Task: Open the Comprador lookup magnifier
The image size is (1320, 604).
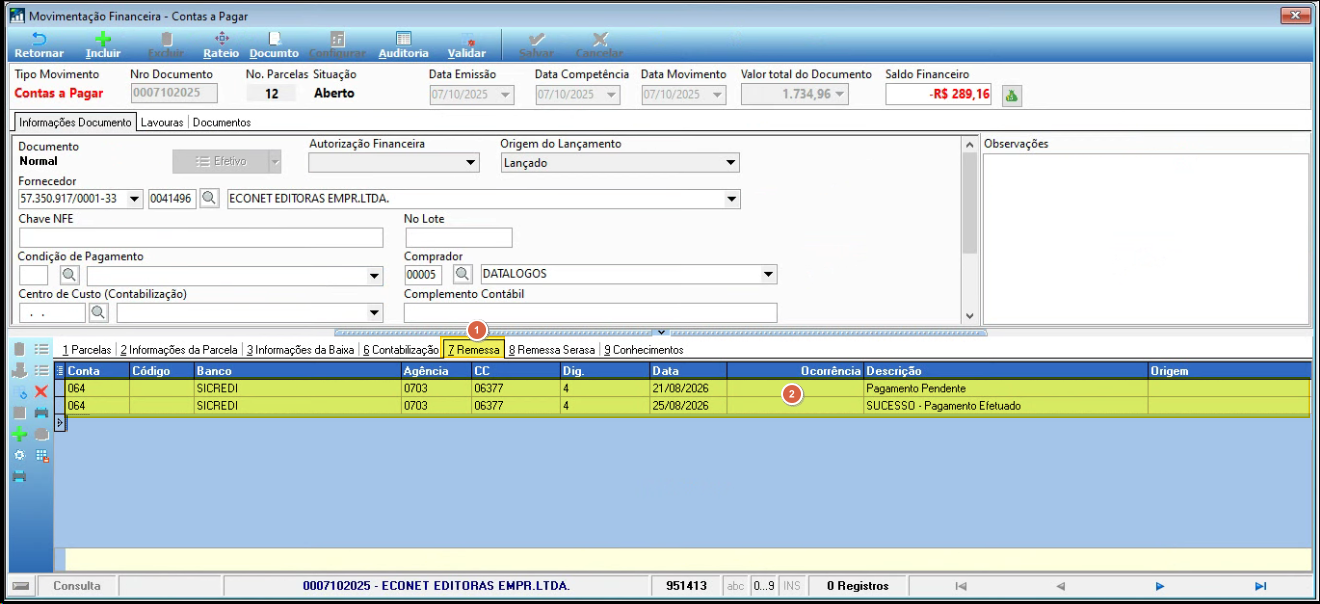Action: (463, 274)
